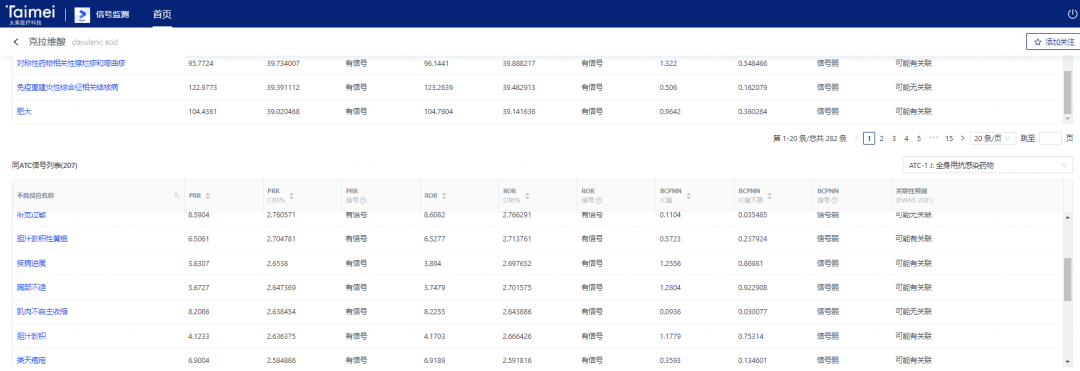Viewport: 1080px width, 371px height.
Task: Go to pagination page 3
Action: pyautogui.click(x=894, y=138)
